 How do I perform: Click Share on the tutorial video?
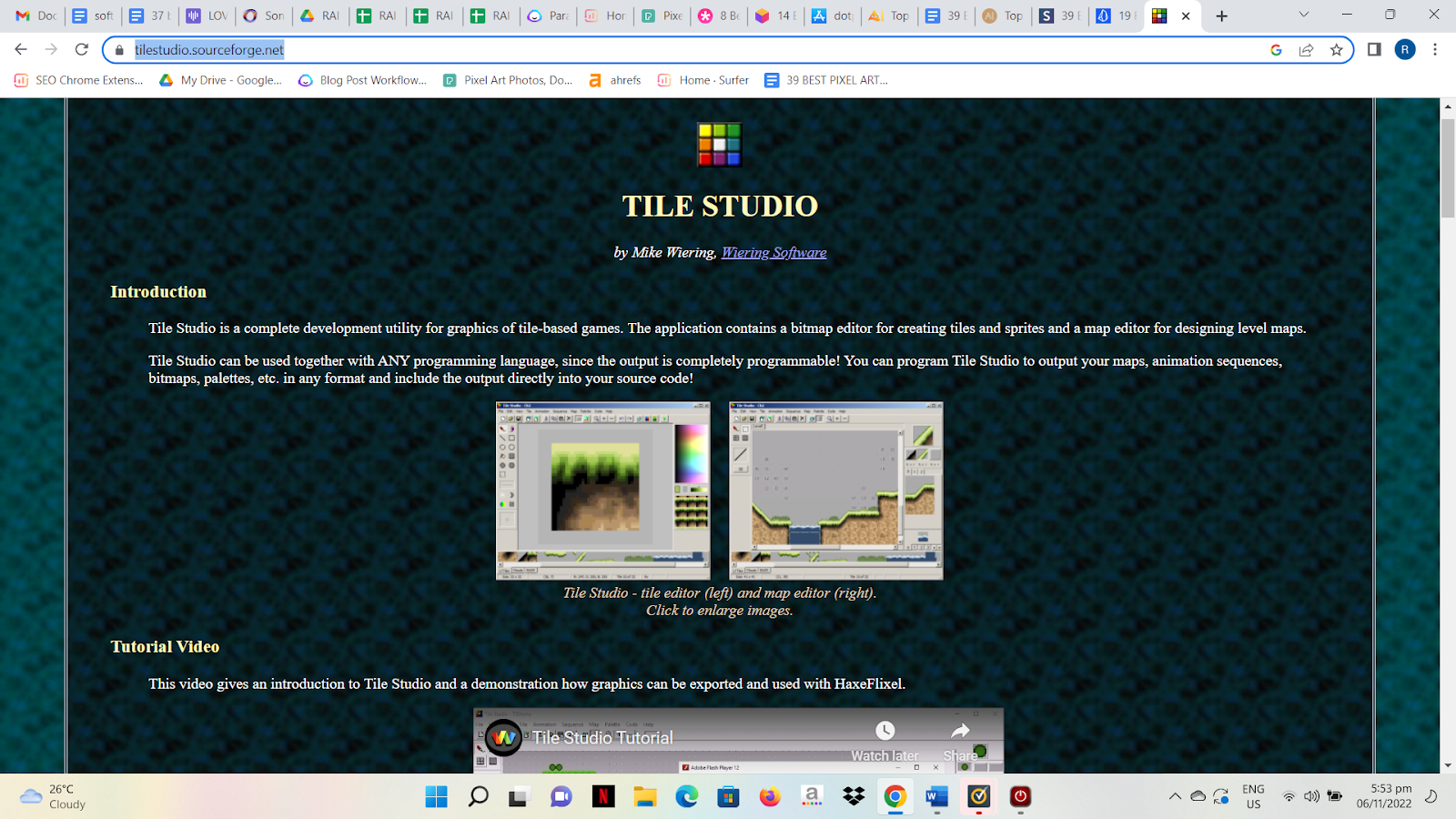[960, 742]
